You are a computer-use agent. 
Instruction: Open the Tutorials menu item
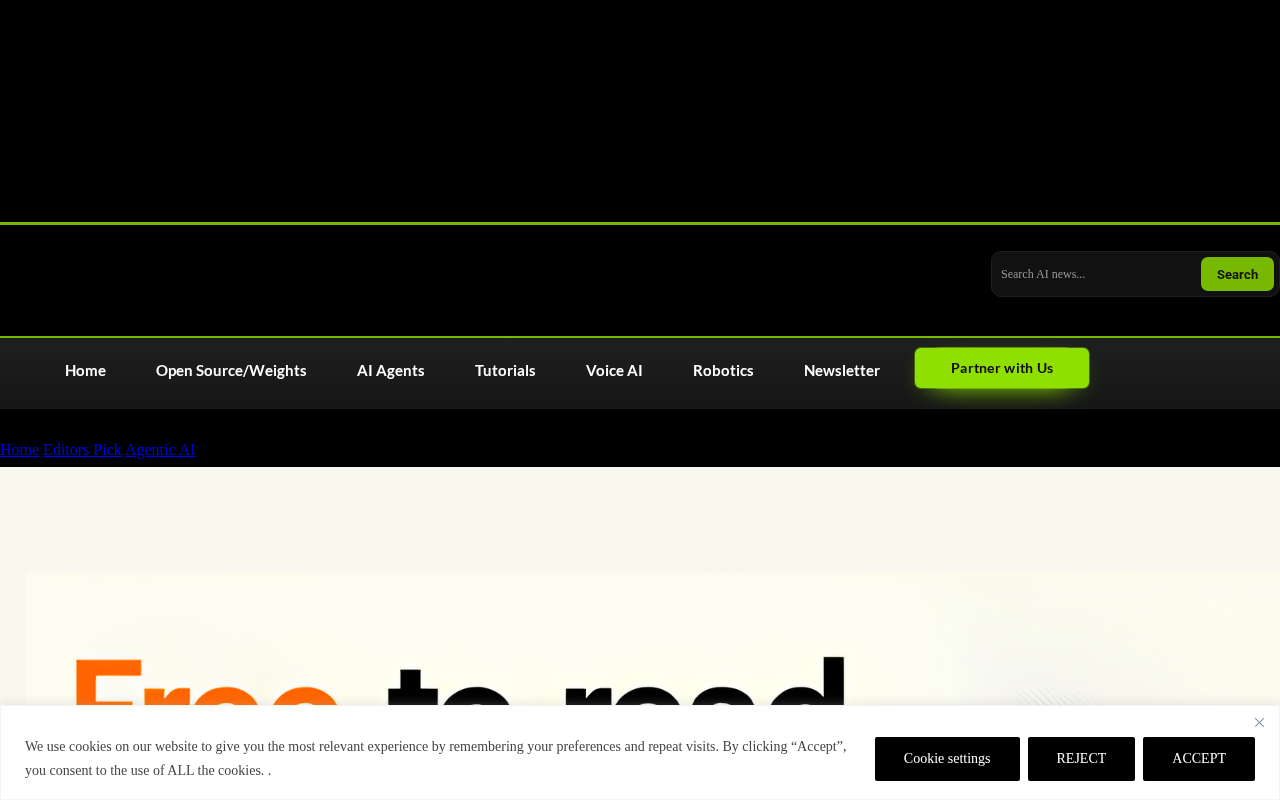point(505,370)
